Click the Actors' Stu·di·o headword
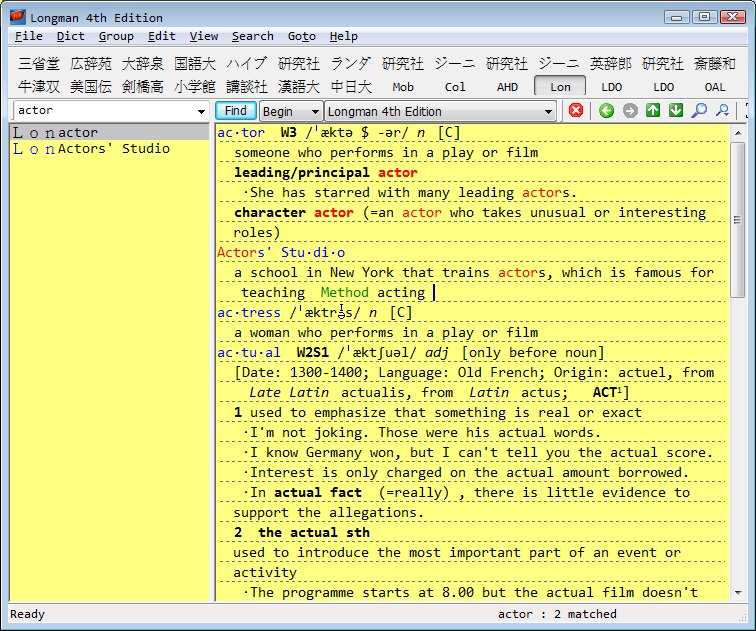This screenshot has width=756, height=631. [x=281, y=253]
